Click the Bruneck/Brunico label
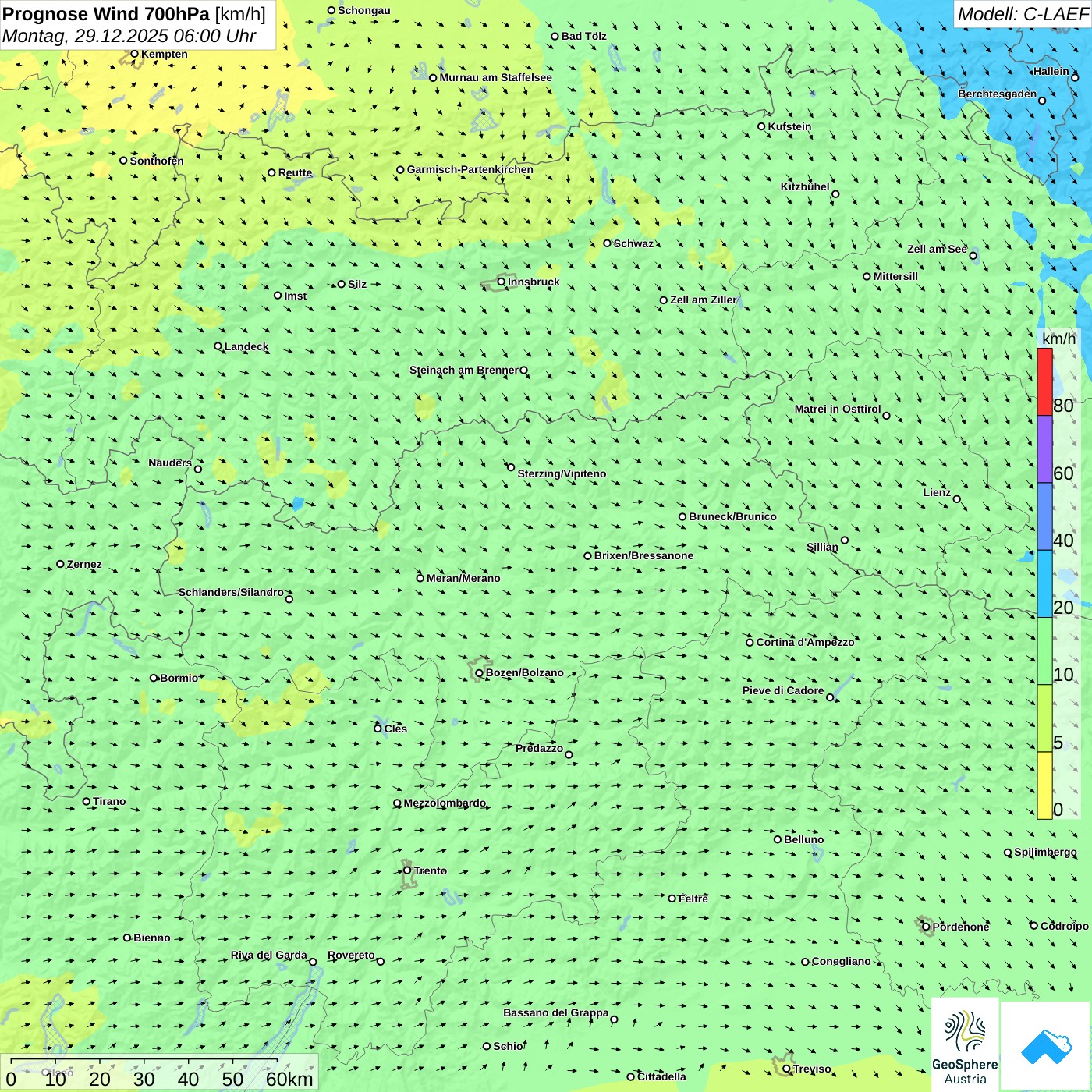1092x1092 pixels. coord(732,516)
